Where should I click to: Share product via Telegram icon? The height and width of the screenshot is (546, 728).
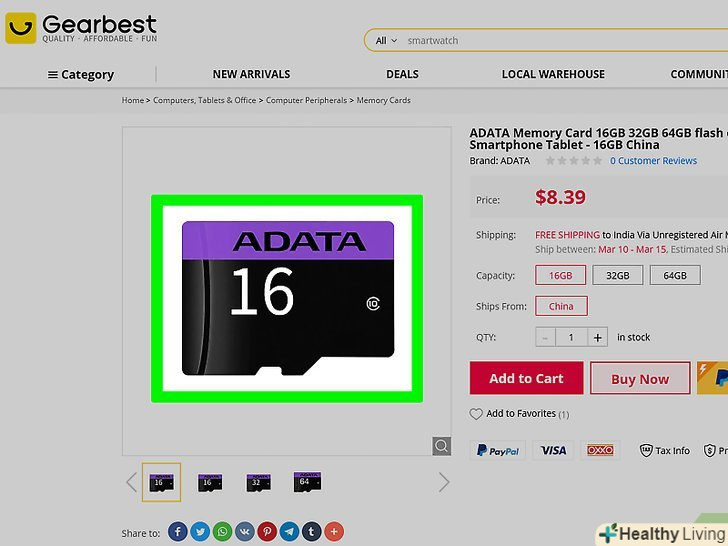289,531
